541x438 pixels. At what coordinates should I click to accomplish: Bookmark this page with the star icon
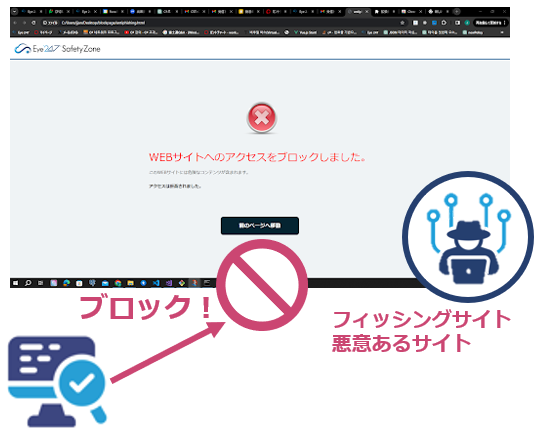click(x=402, y=23)
